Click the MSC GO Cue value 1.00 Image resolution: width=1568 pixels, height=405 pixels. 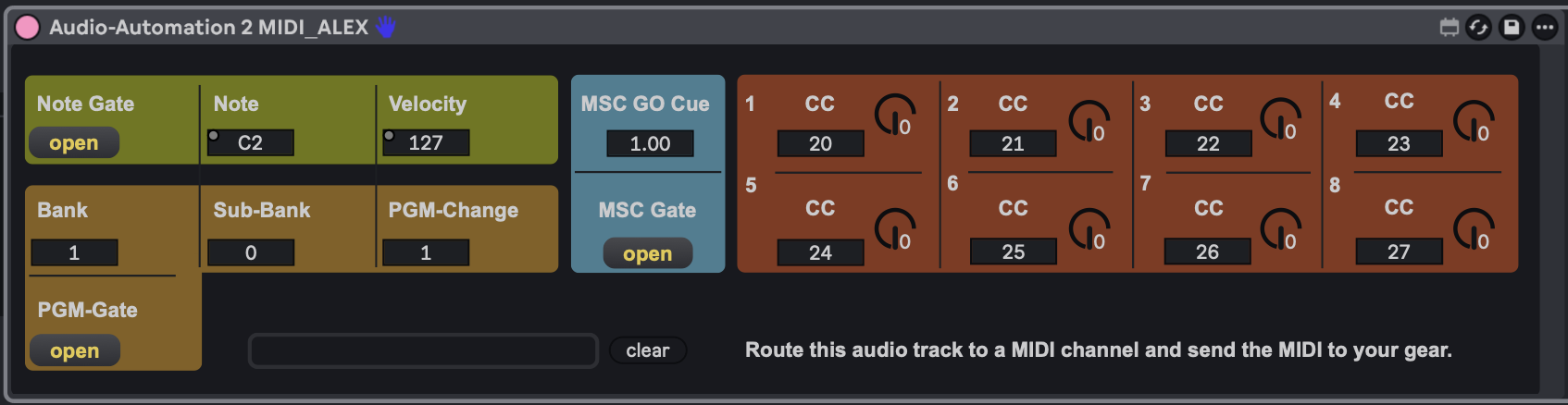tap(650, 143)
